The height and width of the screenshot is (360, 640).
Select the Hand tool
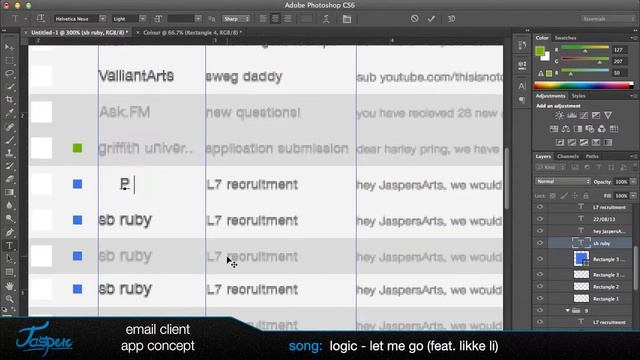pyautogui.click(x=9, y=286)
